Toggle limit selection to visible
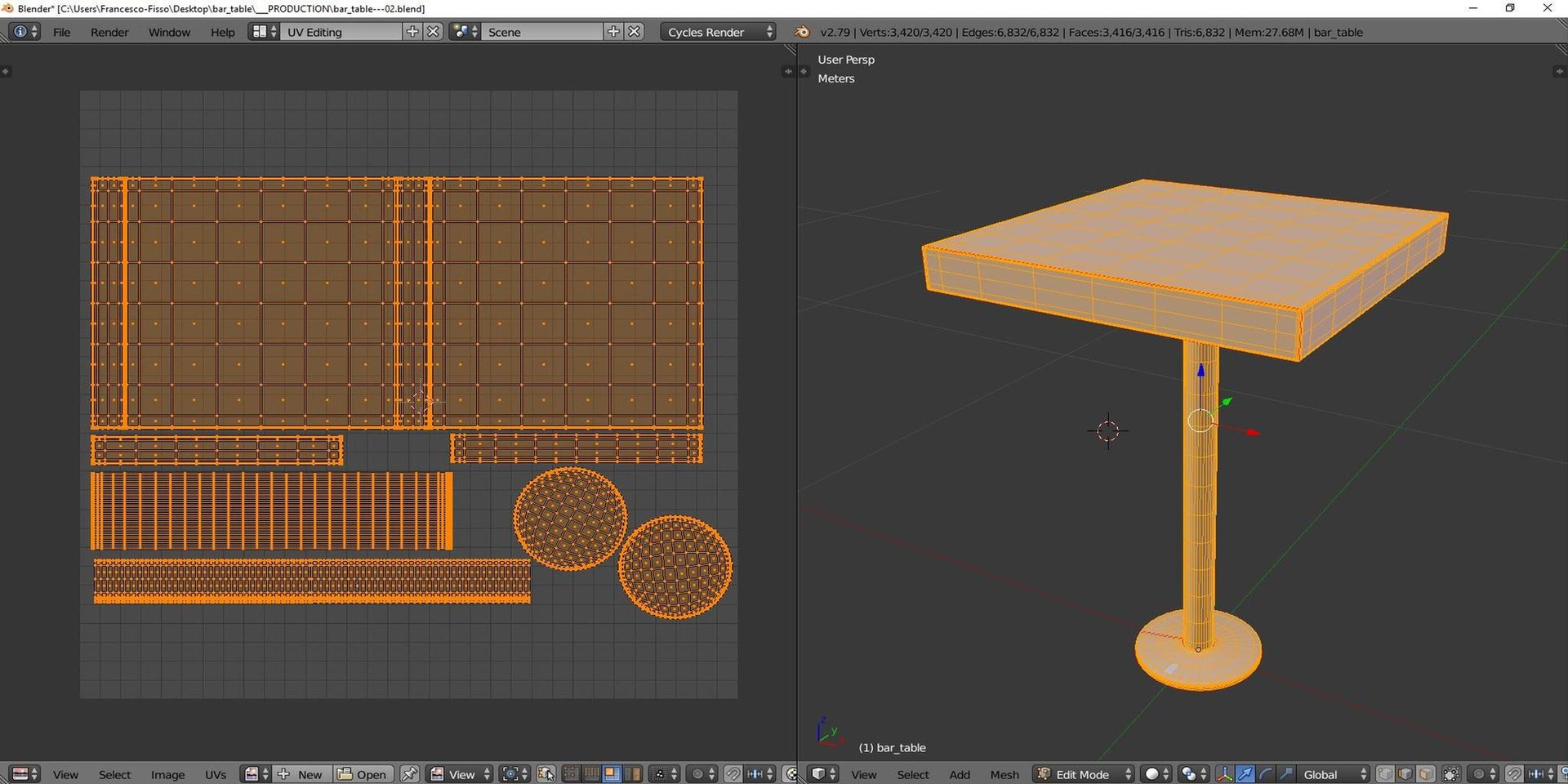 pos(1451,773)
